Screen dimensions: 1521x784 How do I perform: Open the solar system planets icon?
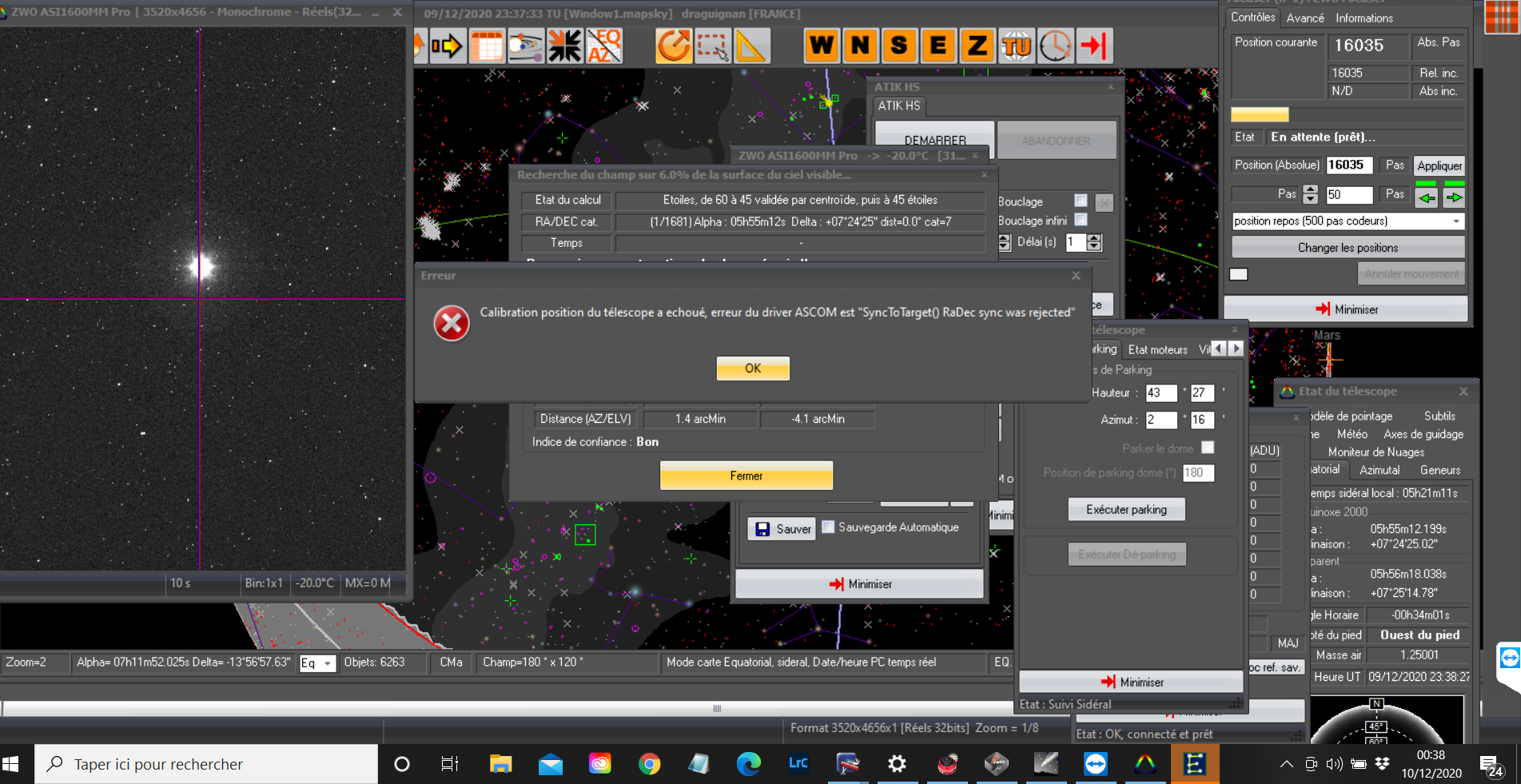coord(525,46)
